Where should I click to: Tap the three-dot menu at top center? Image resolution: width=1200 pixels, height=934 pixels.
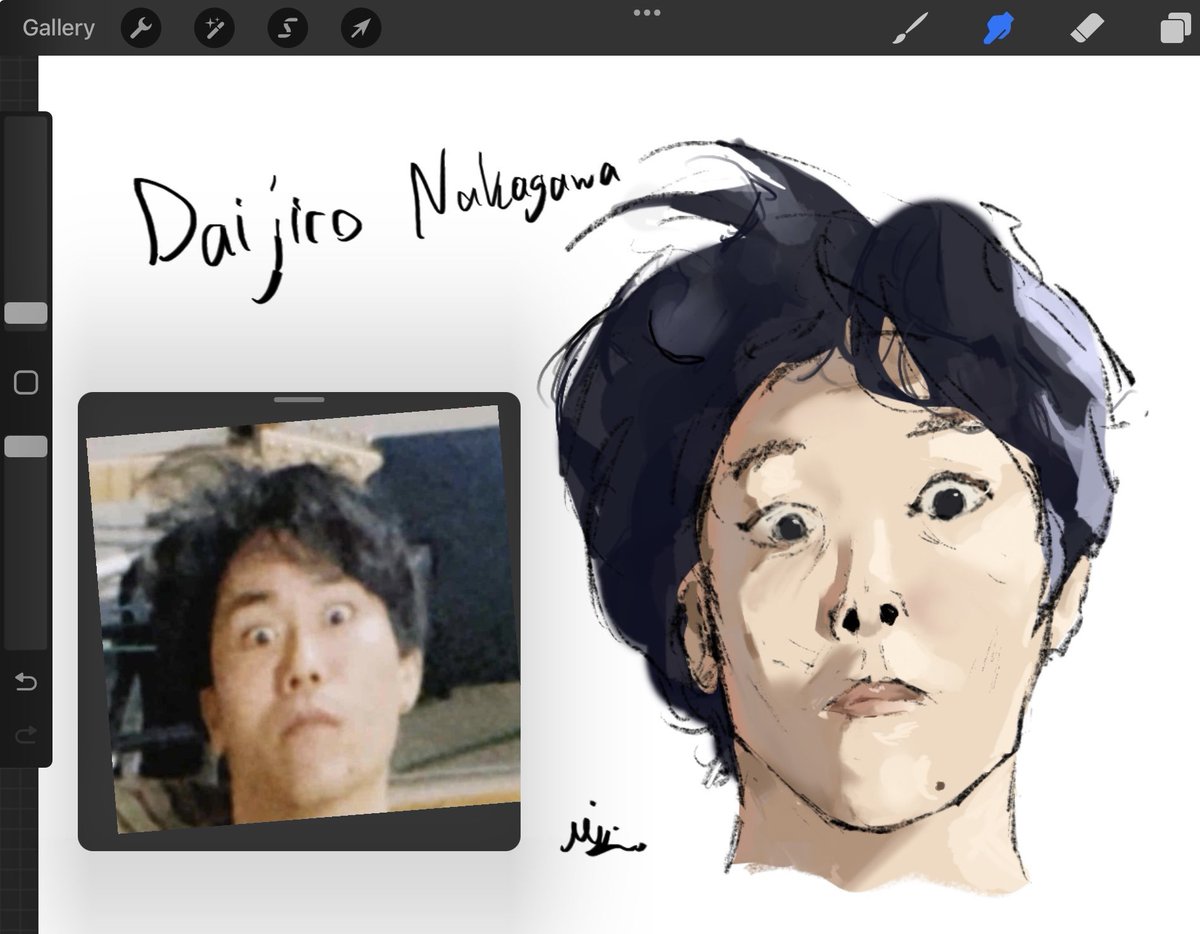[x=647, y=13]
